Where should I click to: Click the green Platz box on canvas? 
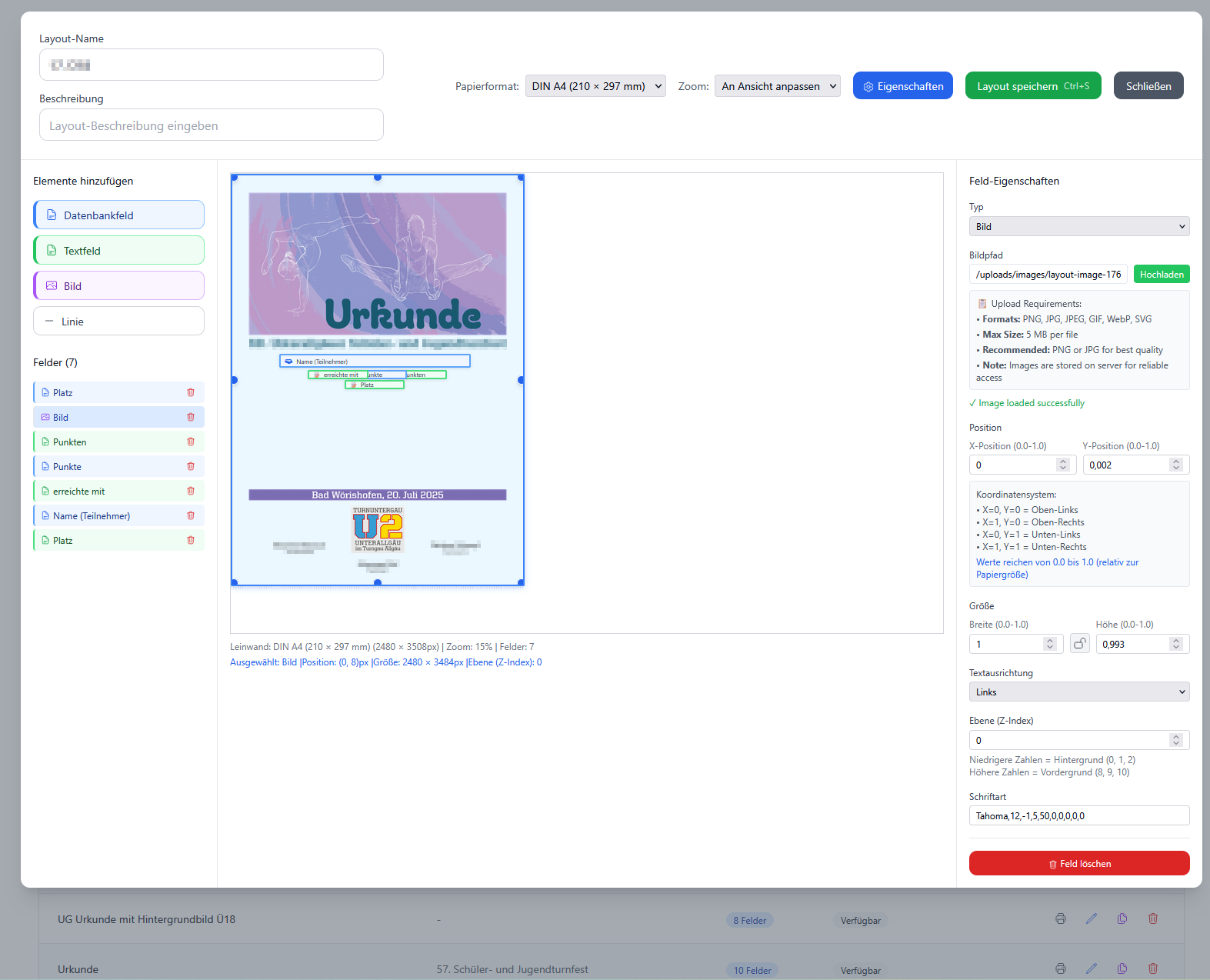[375, 385]
